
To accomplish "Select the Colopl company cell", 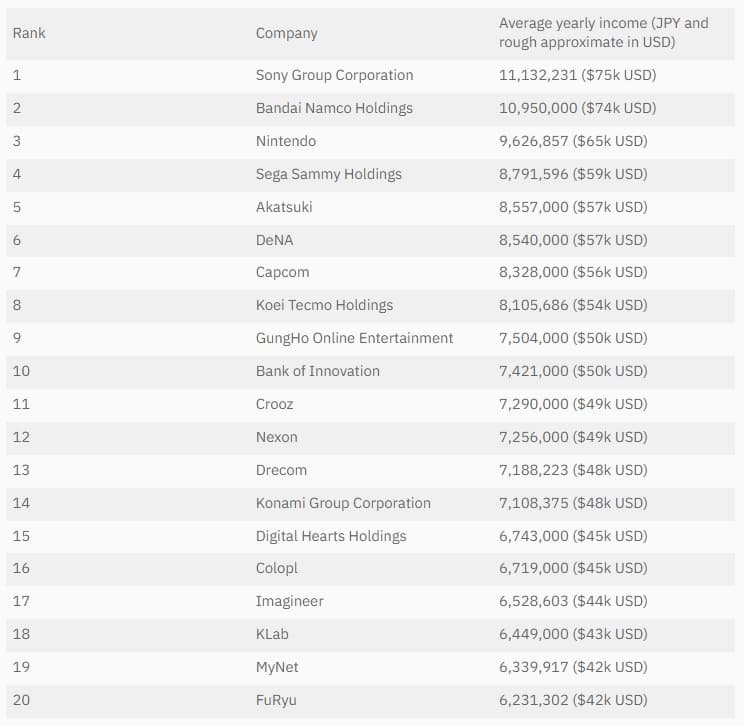I will pos(277,568).
